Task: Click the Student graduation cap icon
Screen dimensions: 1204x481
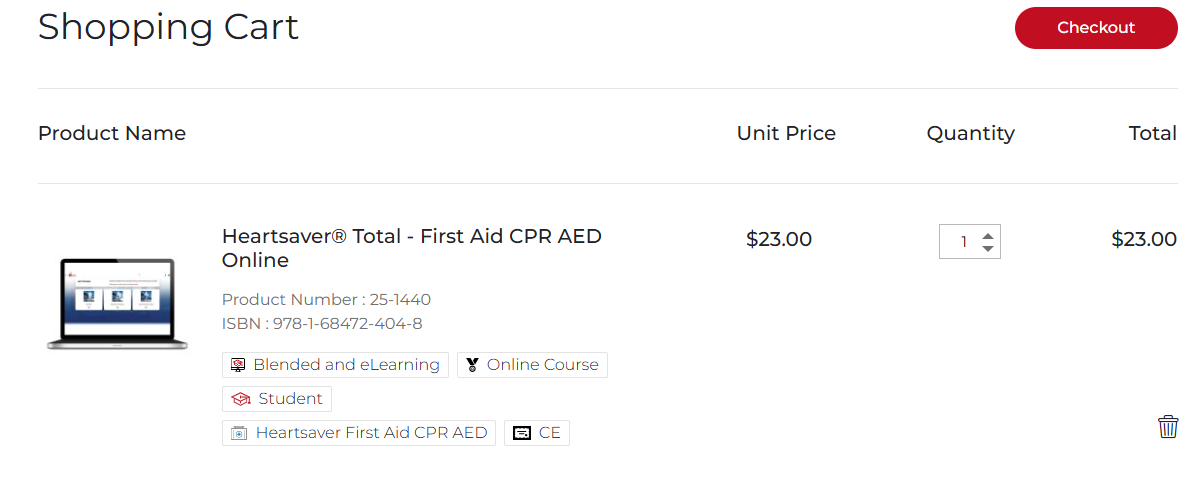Action: (240, 399)
